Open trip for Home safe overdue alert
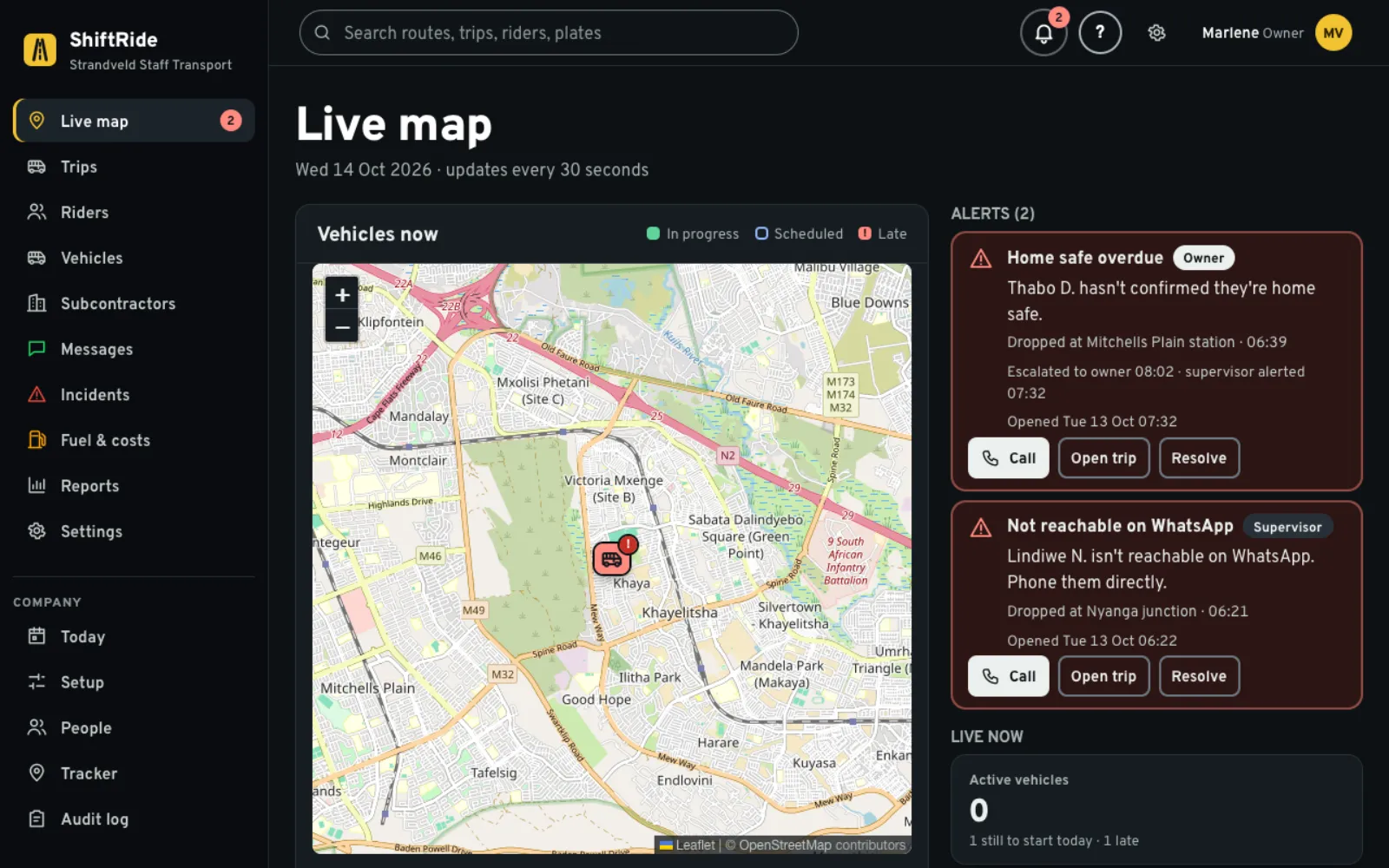The width and height of the screenshot is (1389, 868). (1103, 458)
